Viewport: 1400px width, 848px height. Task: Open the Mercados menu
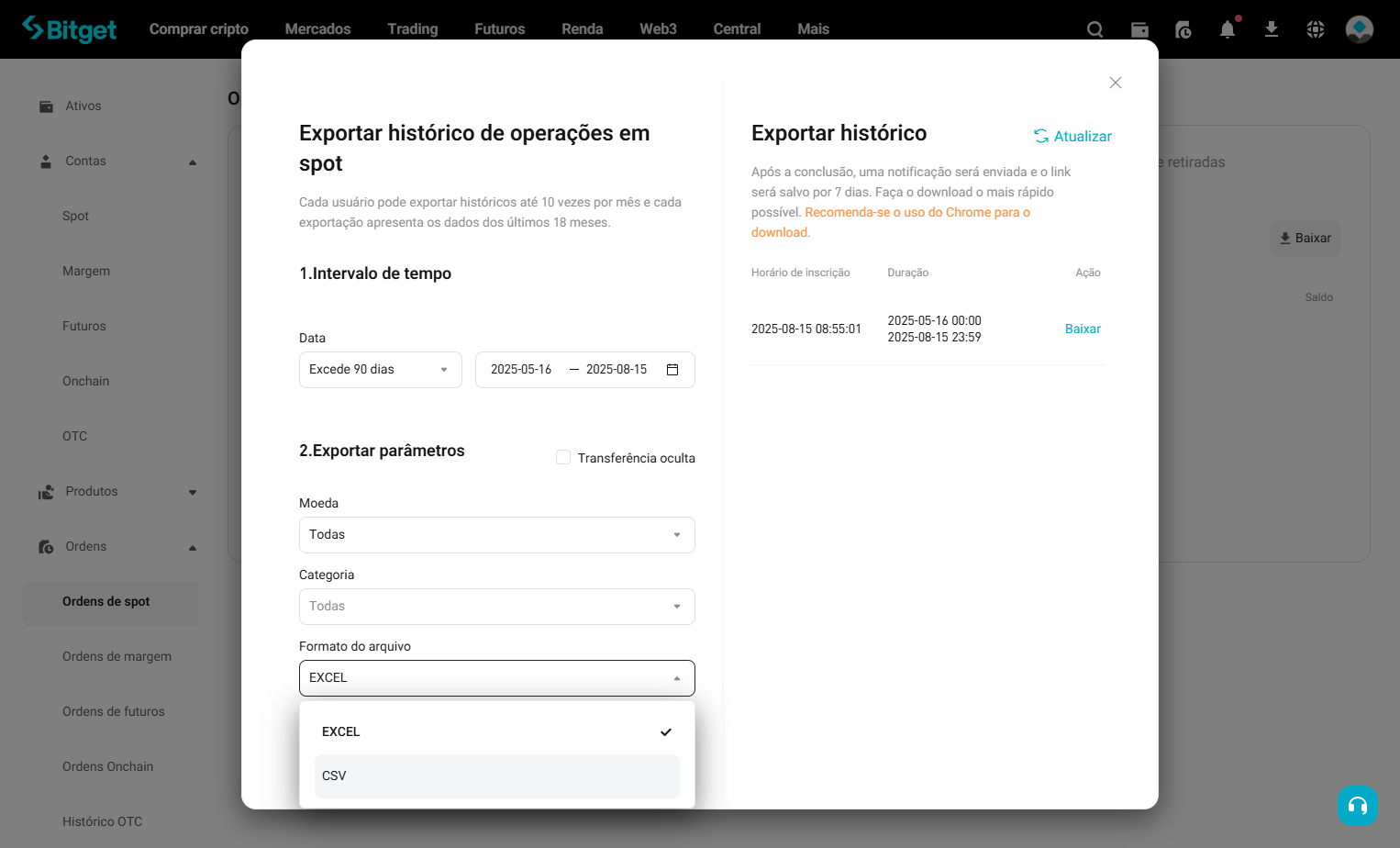(x=317, y=29)
